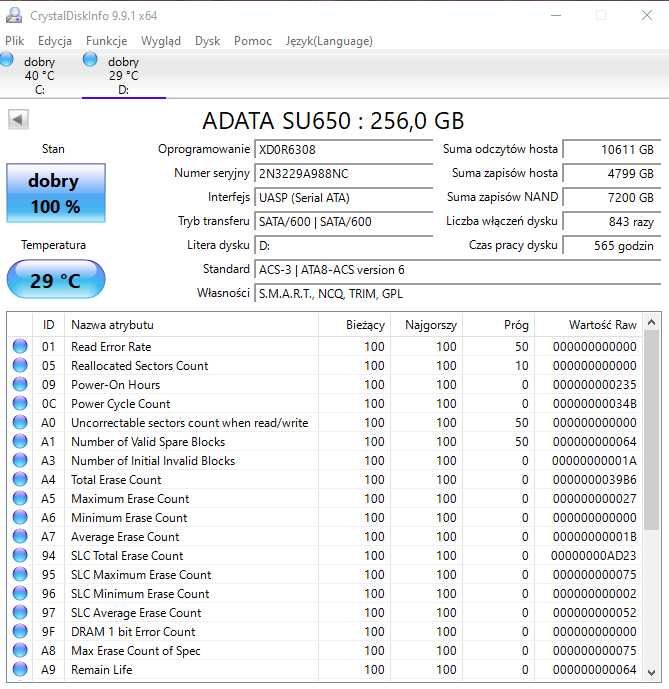Viewport: 669px width, 689px height.
Task: Click status icon for Average Erase Count row A7
Action: click(20, 537)
